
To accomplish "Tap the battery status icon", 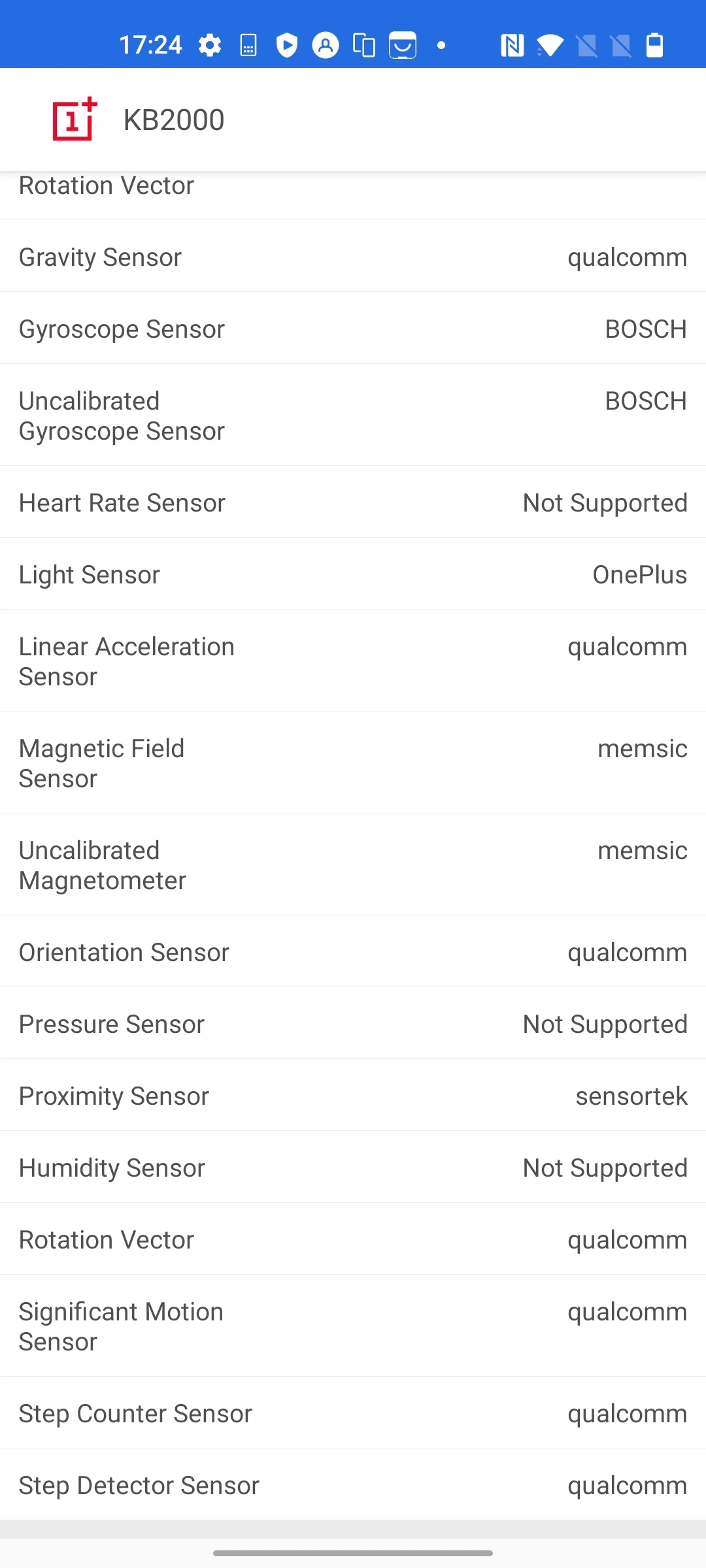I will point(654,46).
